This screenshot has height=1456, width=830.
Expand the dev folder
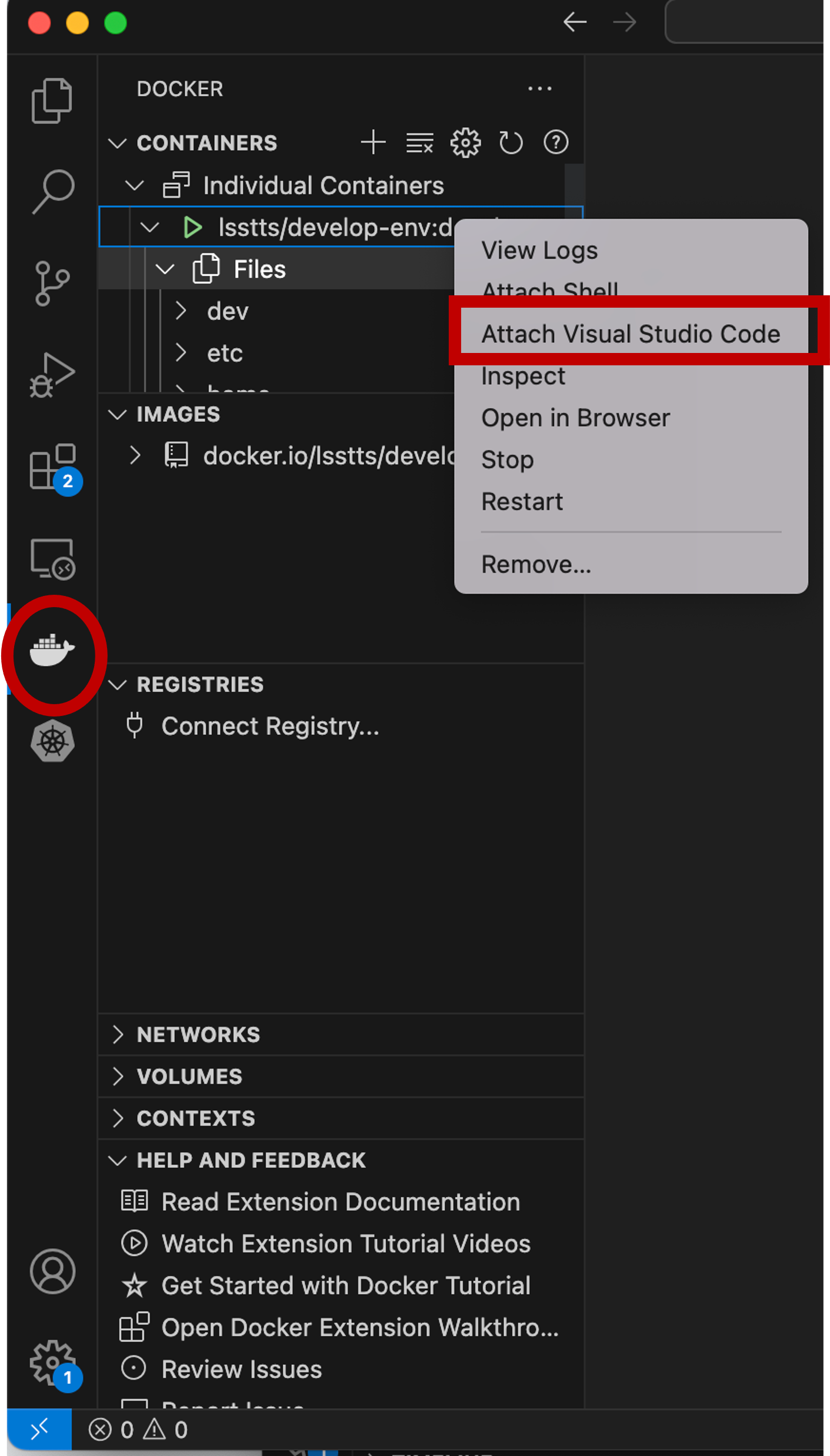(181, 311)
